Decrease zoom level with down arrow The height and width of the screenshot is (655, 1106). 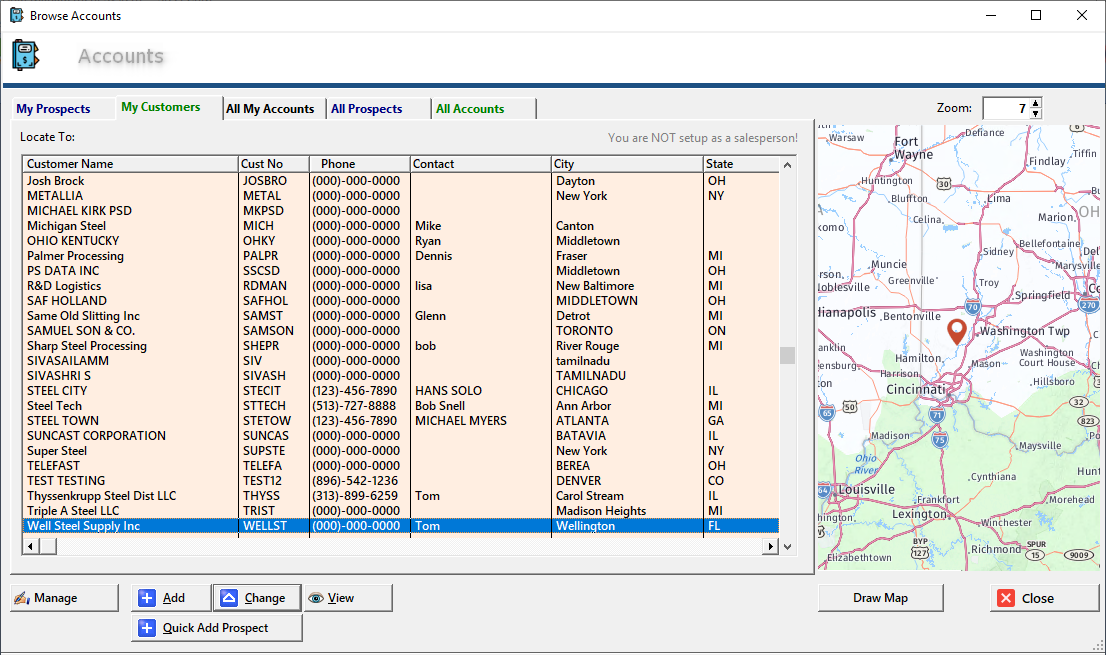click(x=1035, y=113)
